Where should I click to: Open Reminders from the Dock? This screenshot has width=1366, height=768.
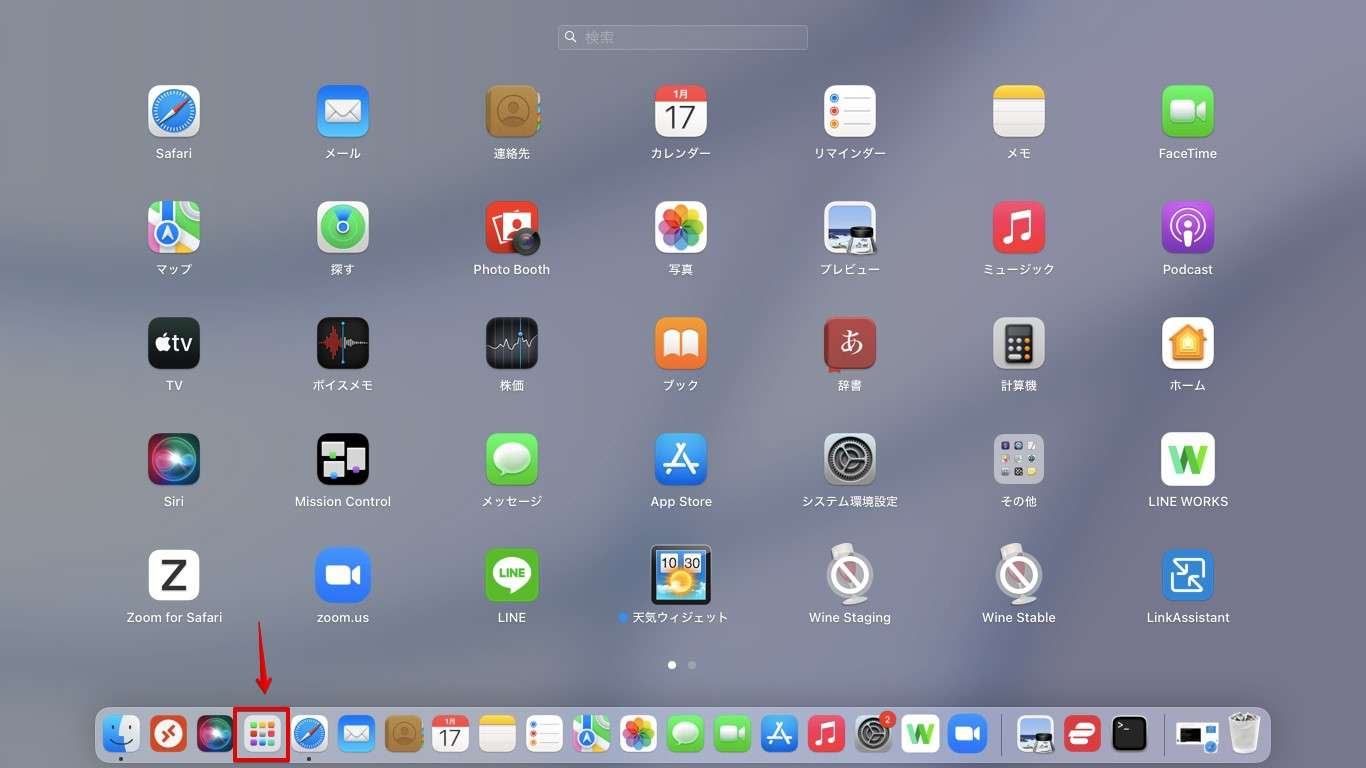544,735
